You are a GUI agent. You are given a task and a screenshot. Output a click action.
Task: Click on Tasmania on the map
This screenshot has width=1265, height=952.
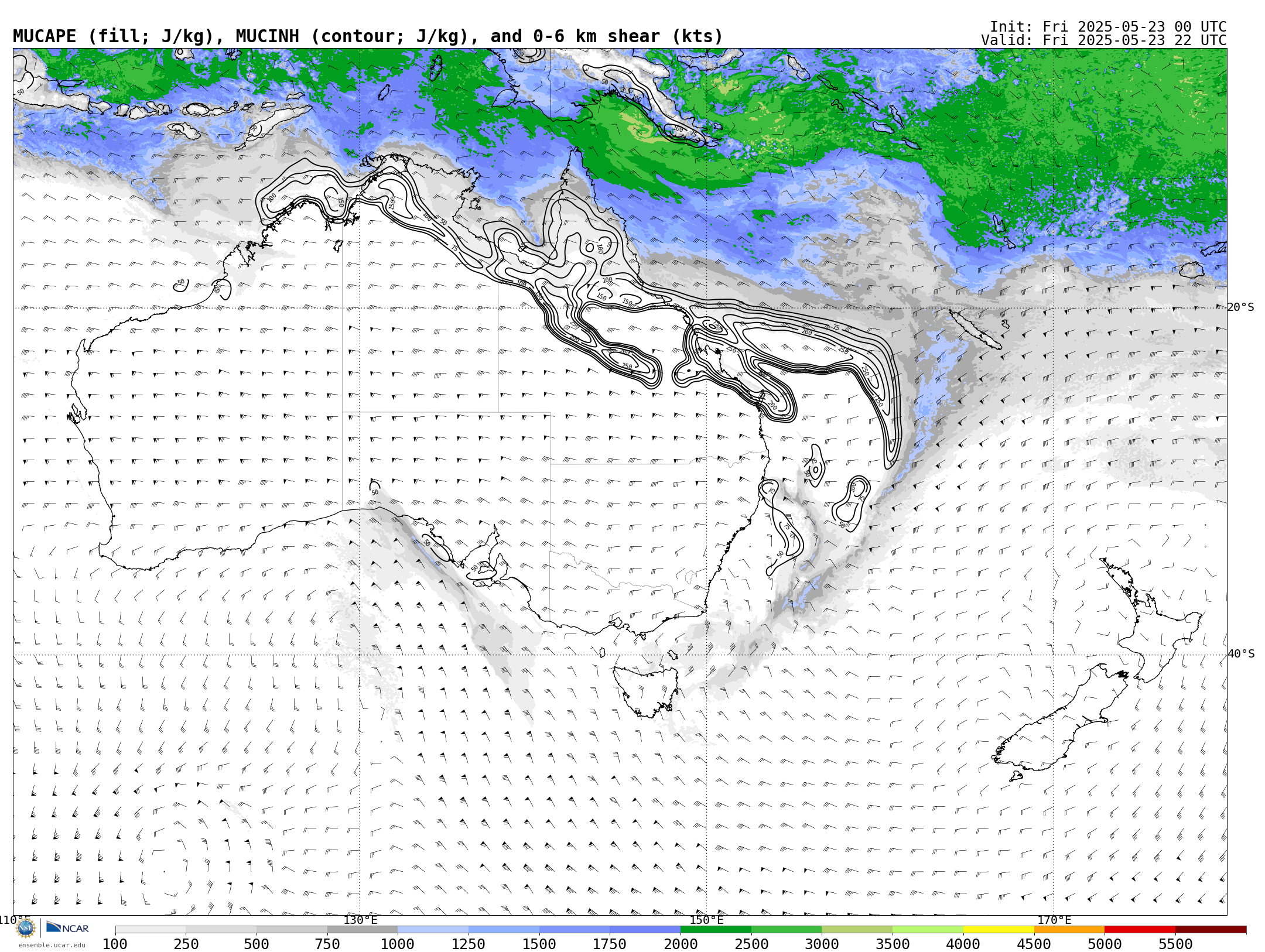646,691
